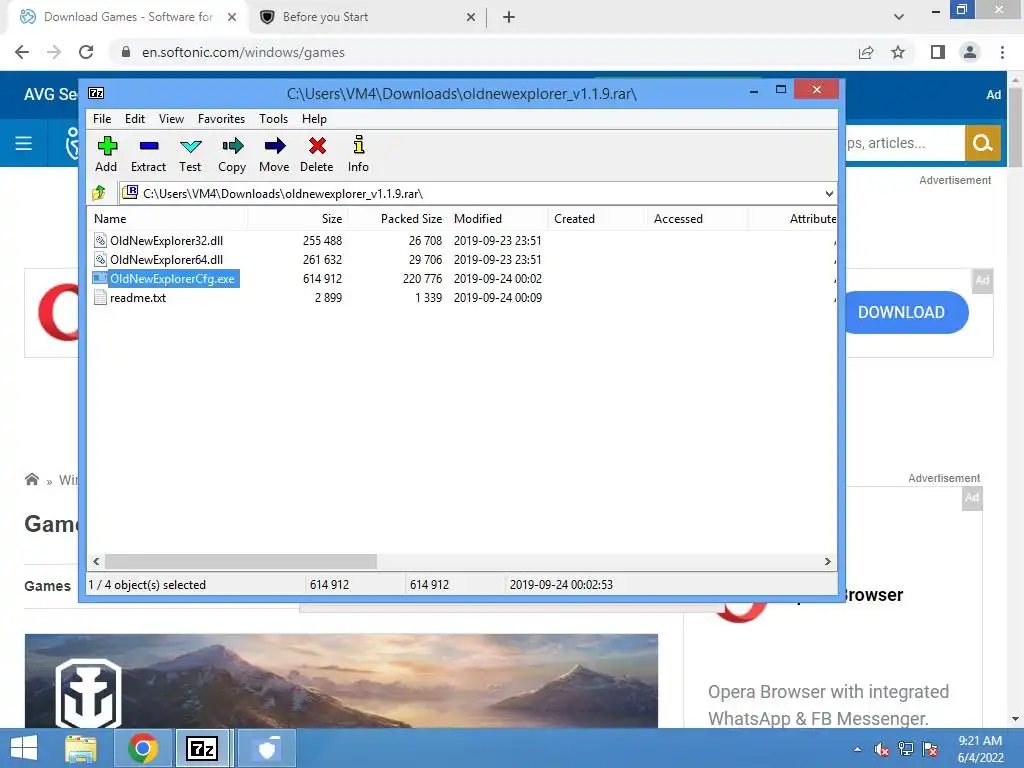Click the Chrome taskbar icon

[x=143, y=748]
